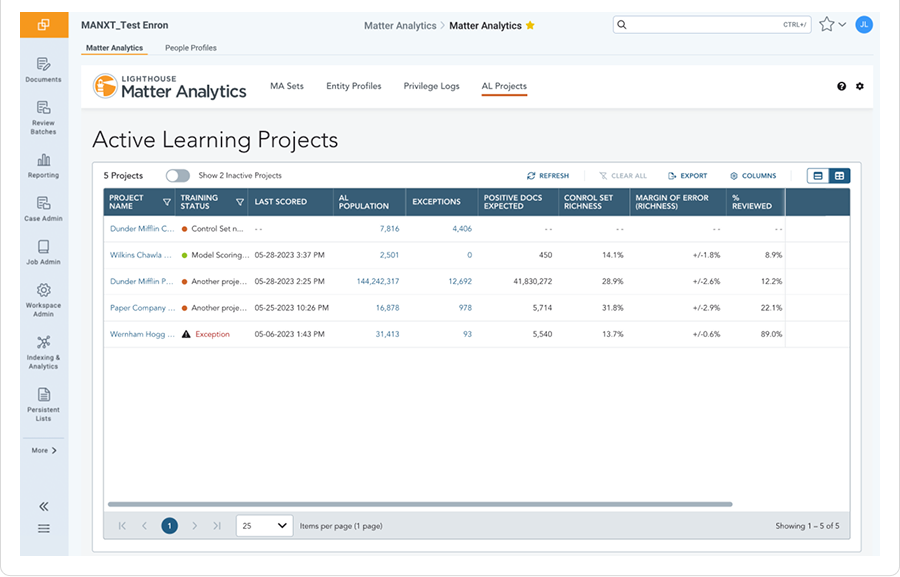The image size is (900, 577).
Task: Click the hamburger menu icon in sidebar
Action: (44, 528)
